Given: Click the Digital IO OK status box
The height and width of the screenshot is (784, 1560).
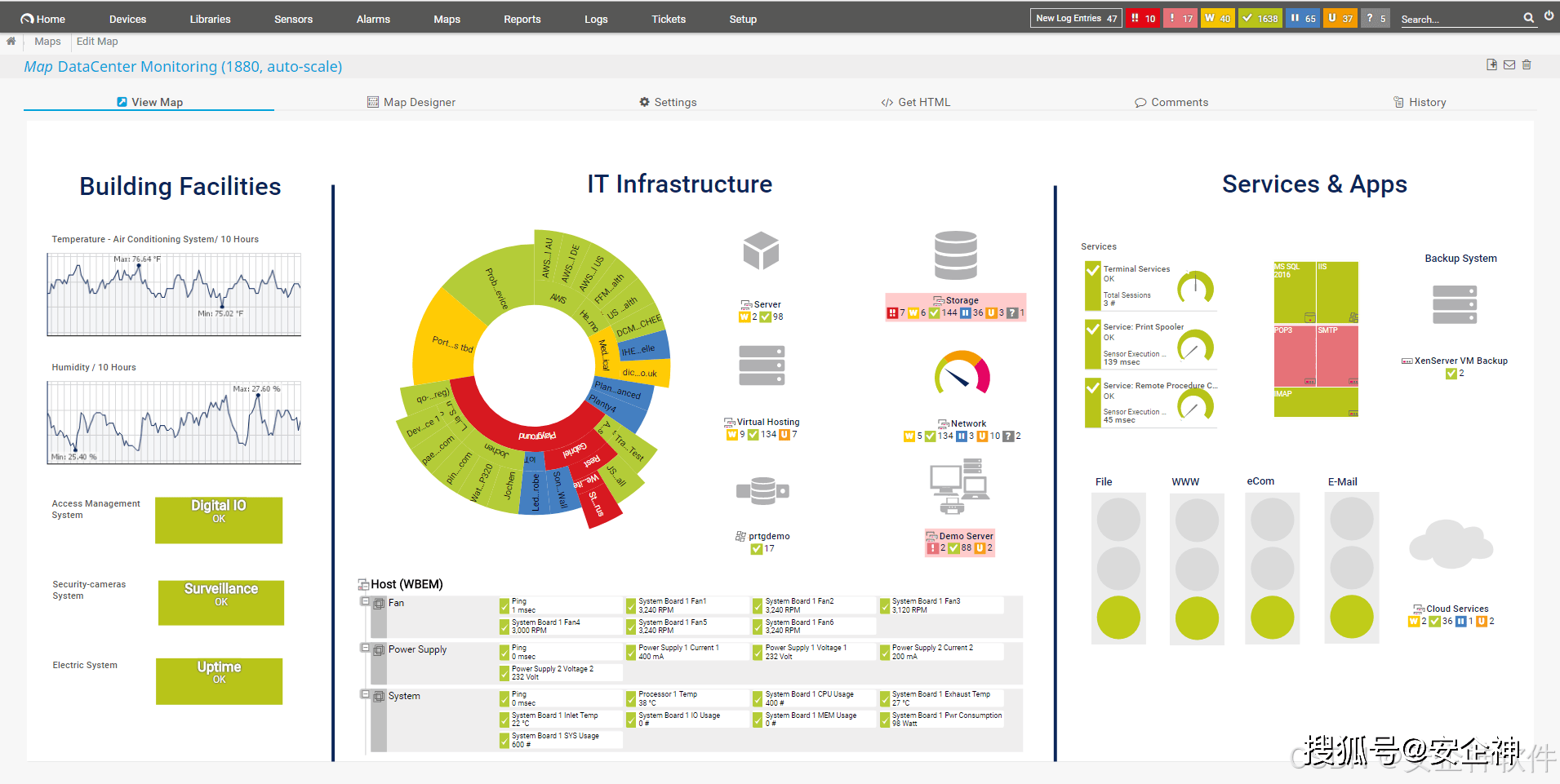Looking at the screenshot, I should coord(219,520).
